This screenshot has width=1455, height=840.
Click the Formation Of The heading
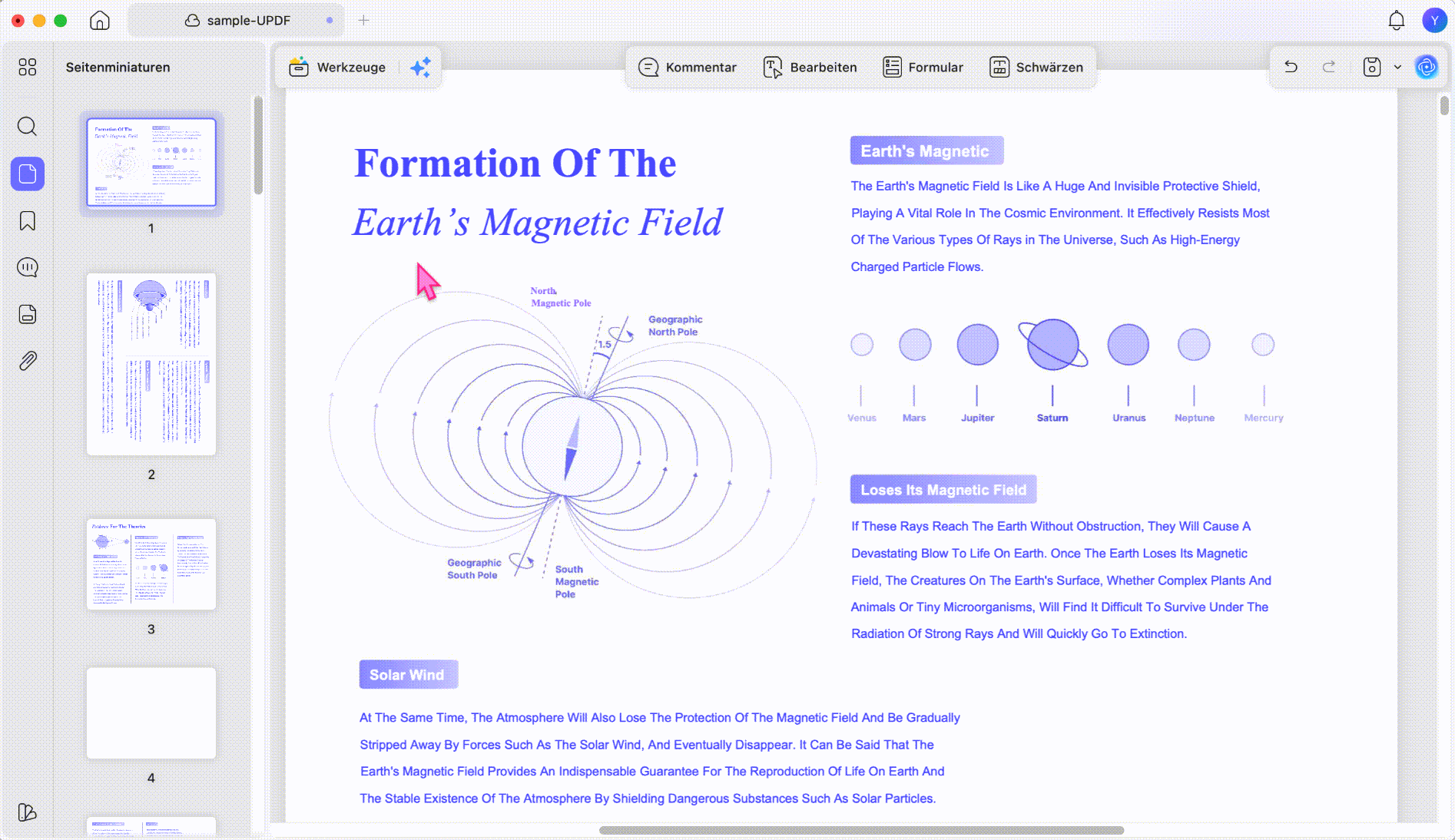click(x=515, y=164)
